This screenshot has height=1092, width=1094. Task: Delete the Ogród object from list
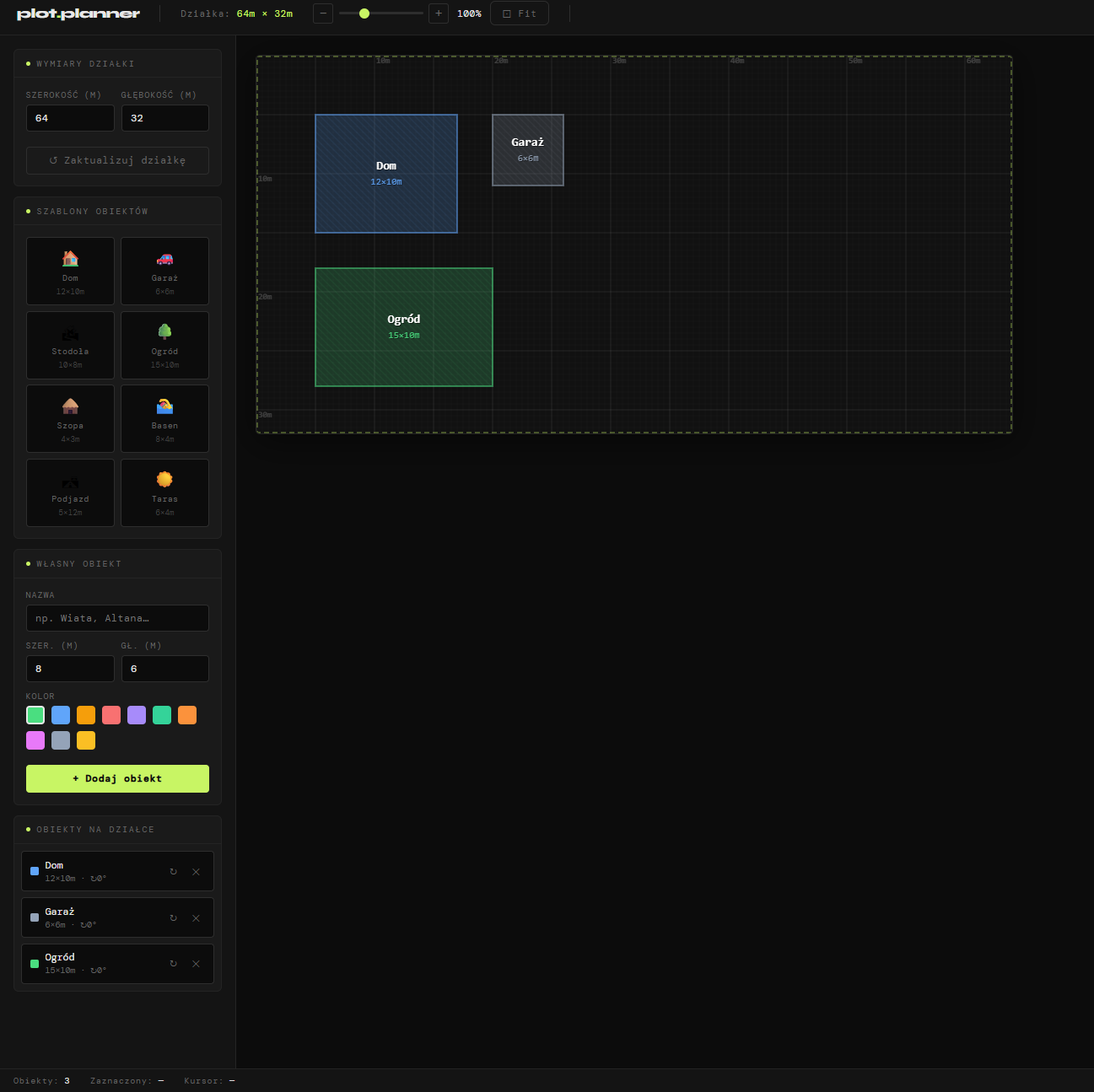(x=196, y=964)
